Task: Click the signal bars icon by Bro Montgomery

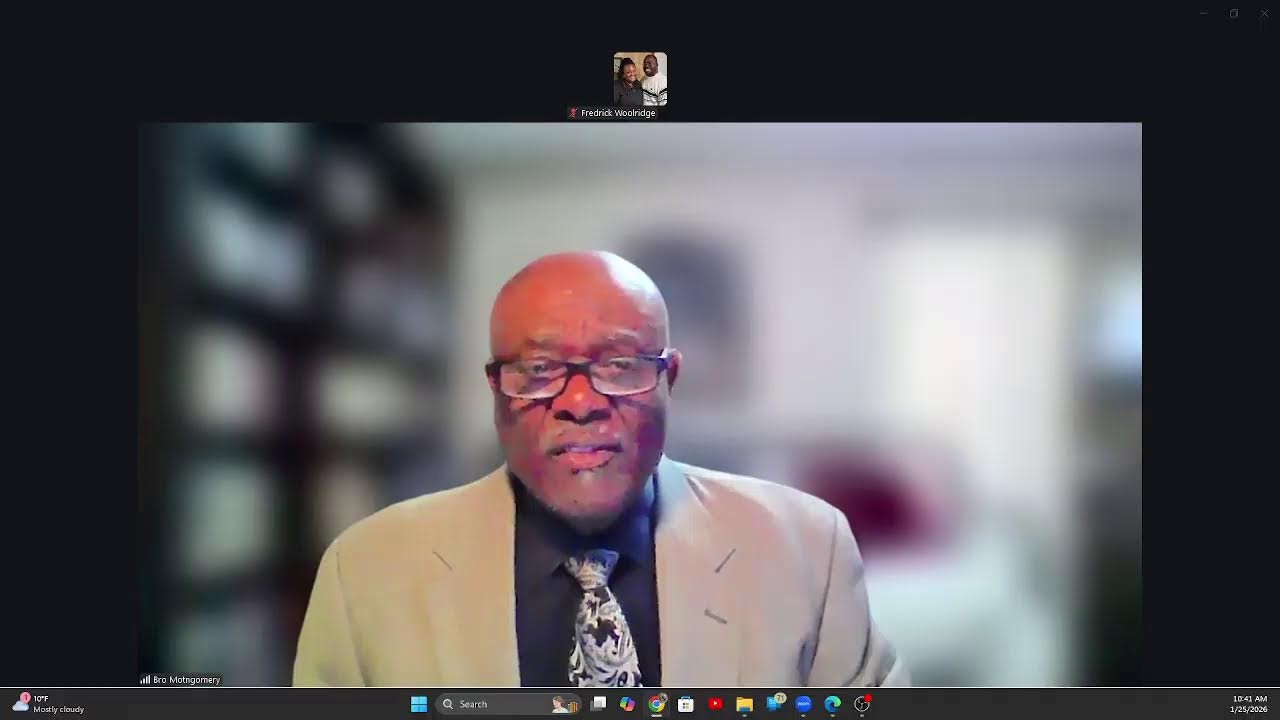Action: [145, 680]
